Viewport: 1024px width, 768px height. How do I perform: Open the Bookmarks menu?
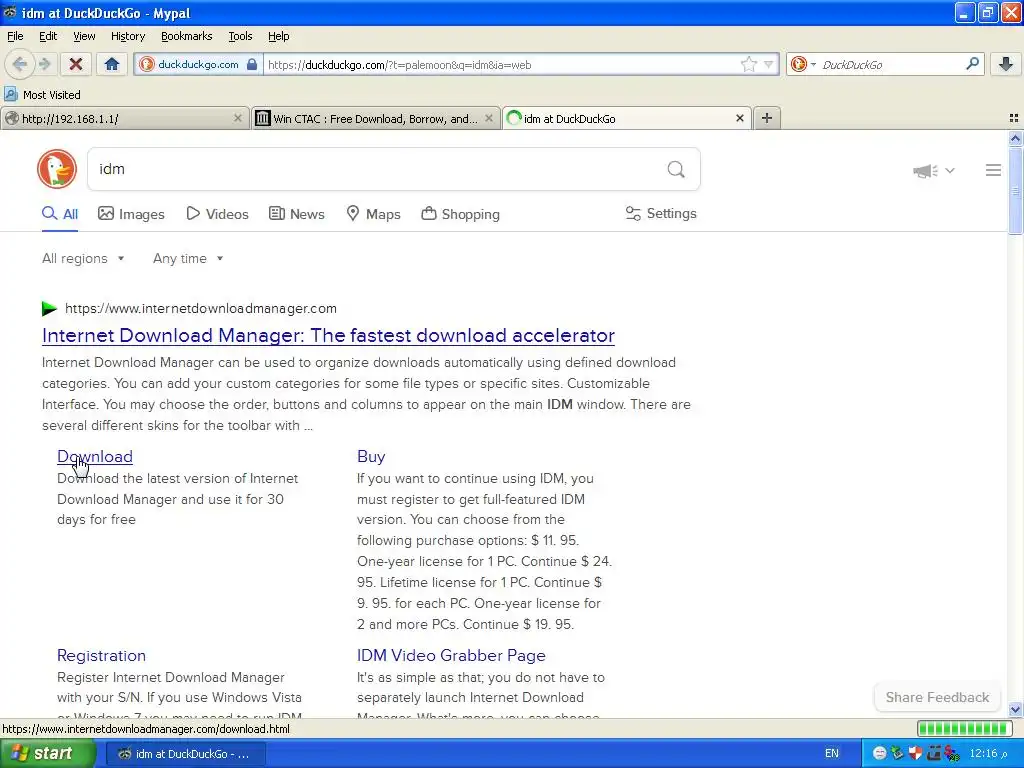pyautogui.click(x=186, y=36)
